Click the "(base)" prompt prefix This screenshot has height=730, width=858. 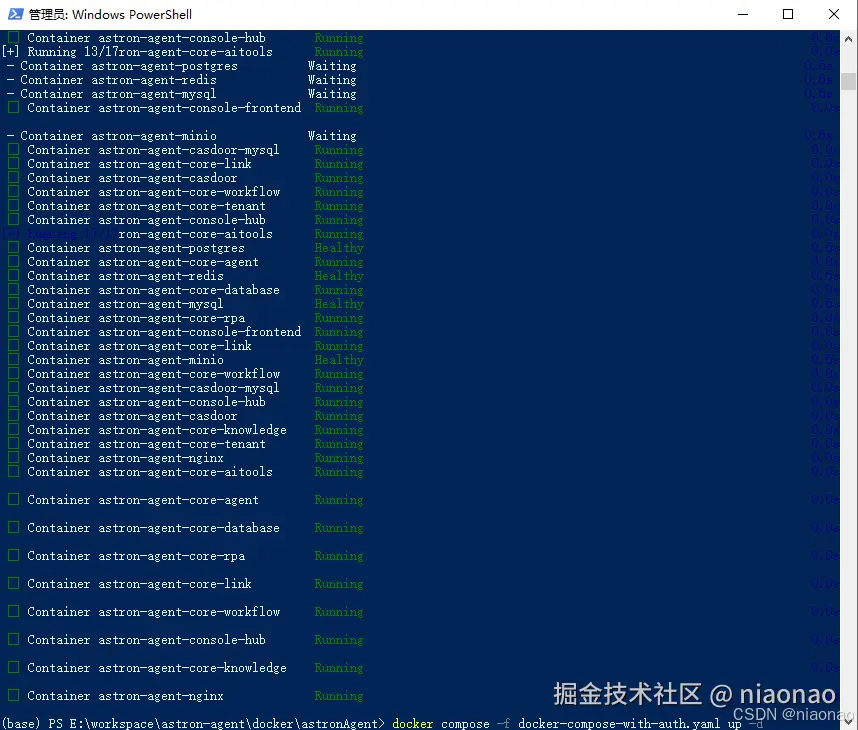point(21,723)
